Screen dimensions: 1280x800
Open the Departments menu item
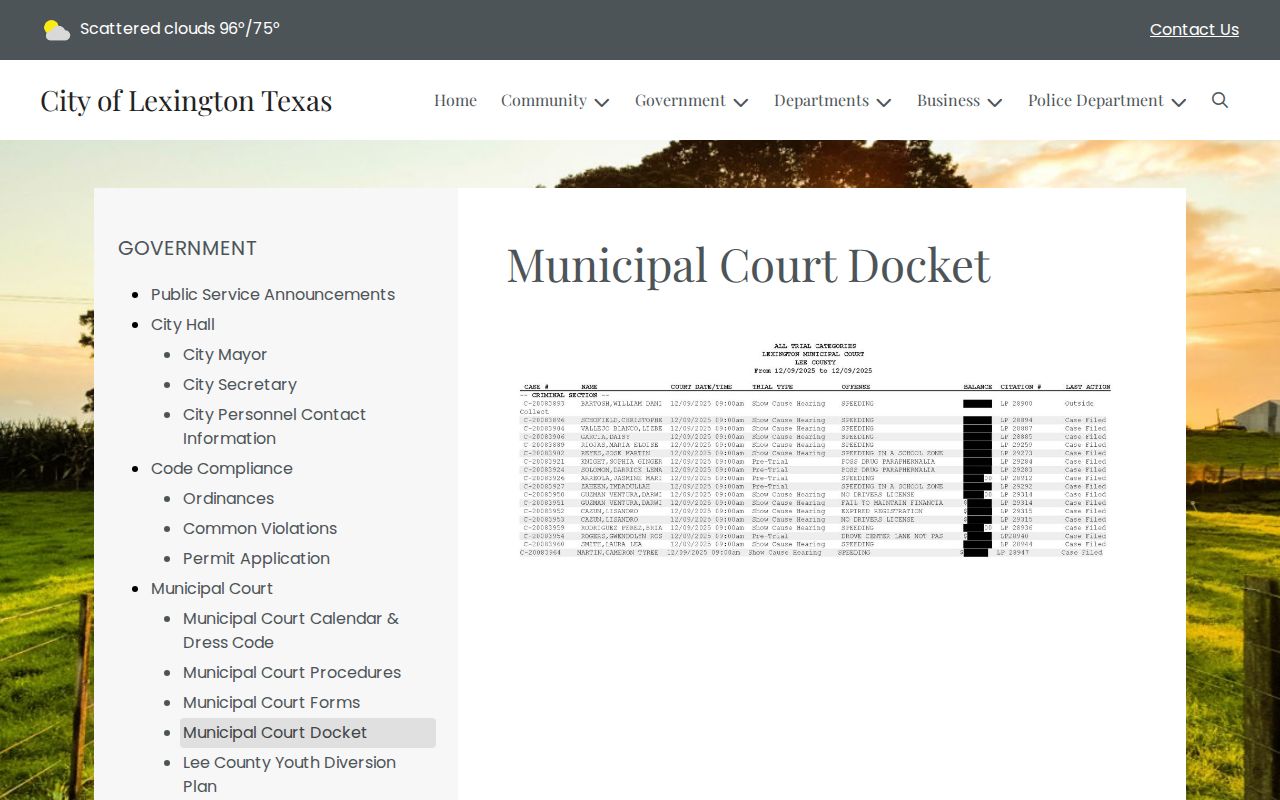821,100
